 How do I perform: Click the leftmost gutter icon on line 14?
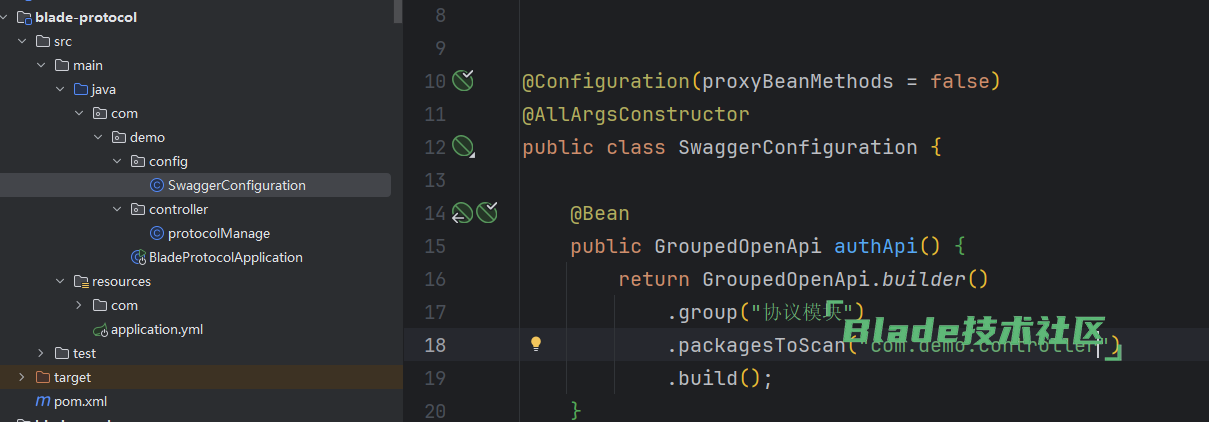461,213
